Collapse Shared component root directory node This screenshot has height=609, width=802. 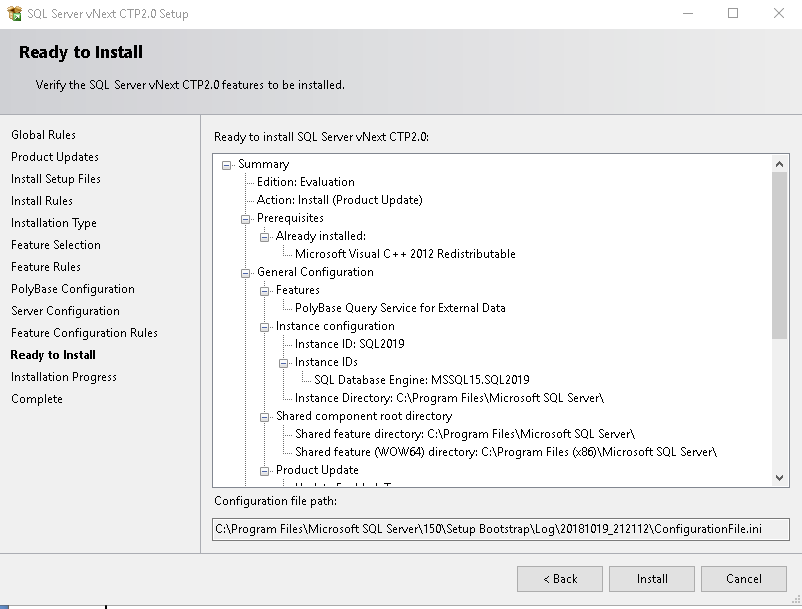click(x=266, y=416)
